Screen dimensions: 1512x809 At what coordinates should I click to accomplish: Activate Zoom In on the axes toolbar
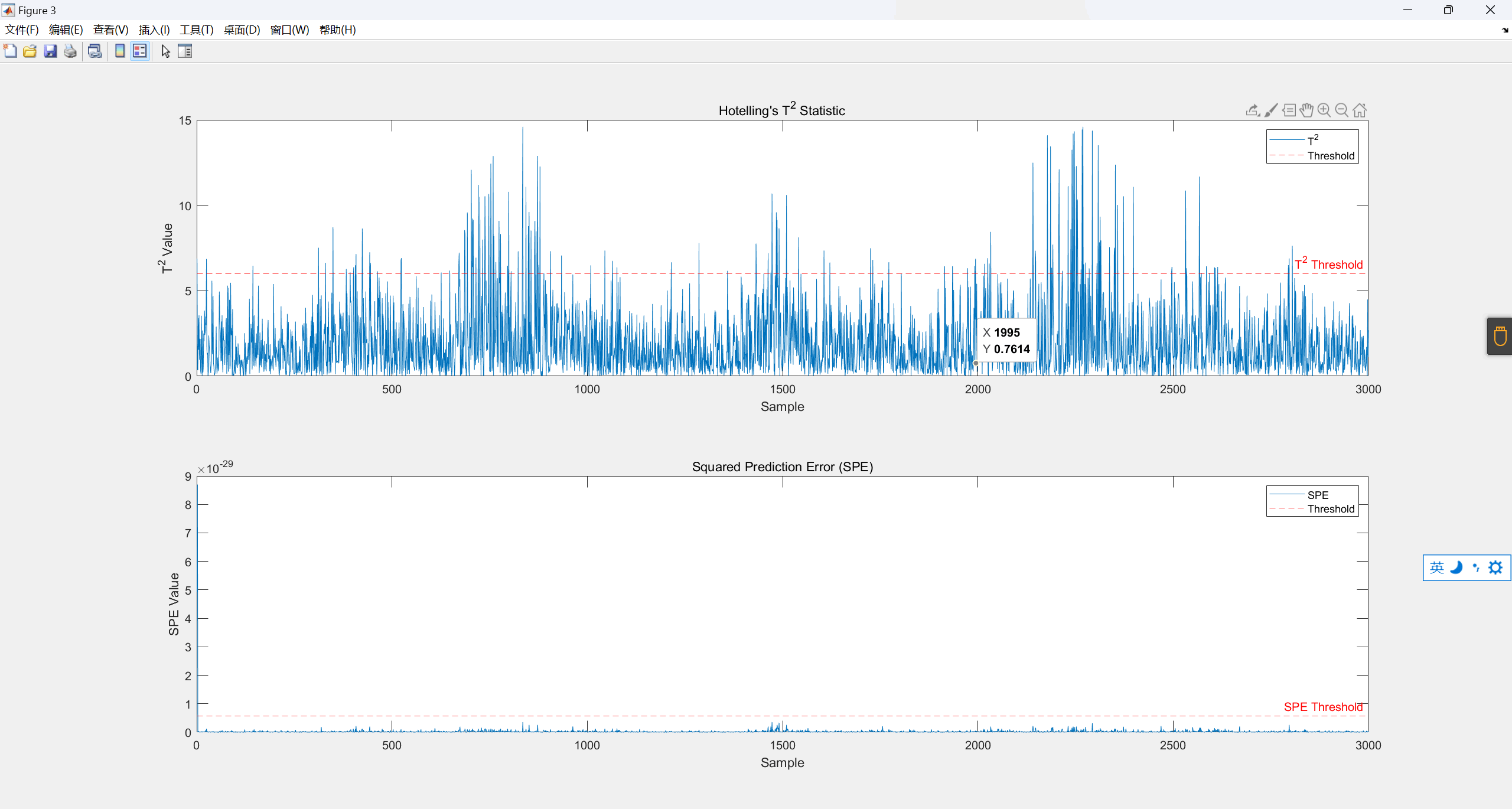[1324, 110]
